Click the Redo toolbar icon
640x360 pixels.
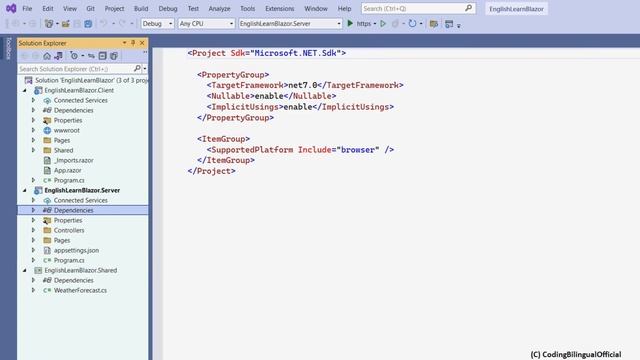point(122,24)
